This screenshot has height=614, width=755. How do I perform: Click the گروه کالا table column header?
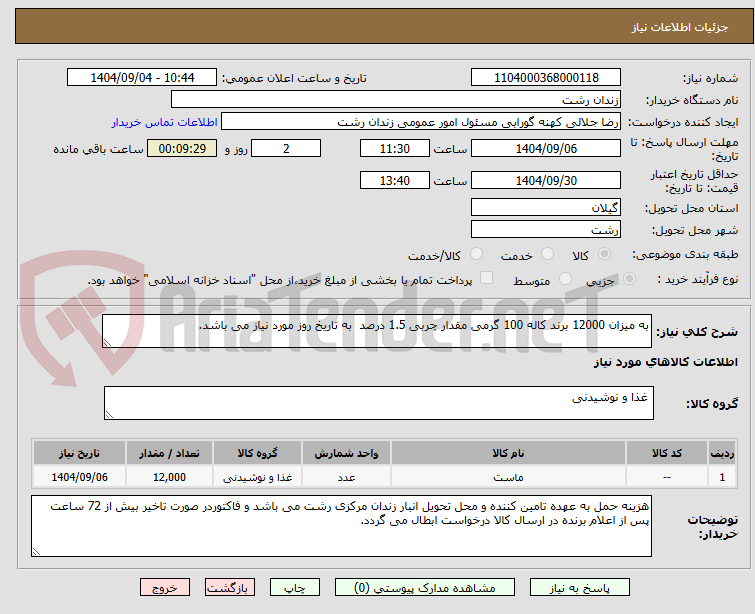258,453
